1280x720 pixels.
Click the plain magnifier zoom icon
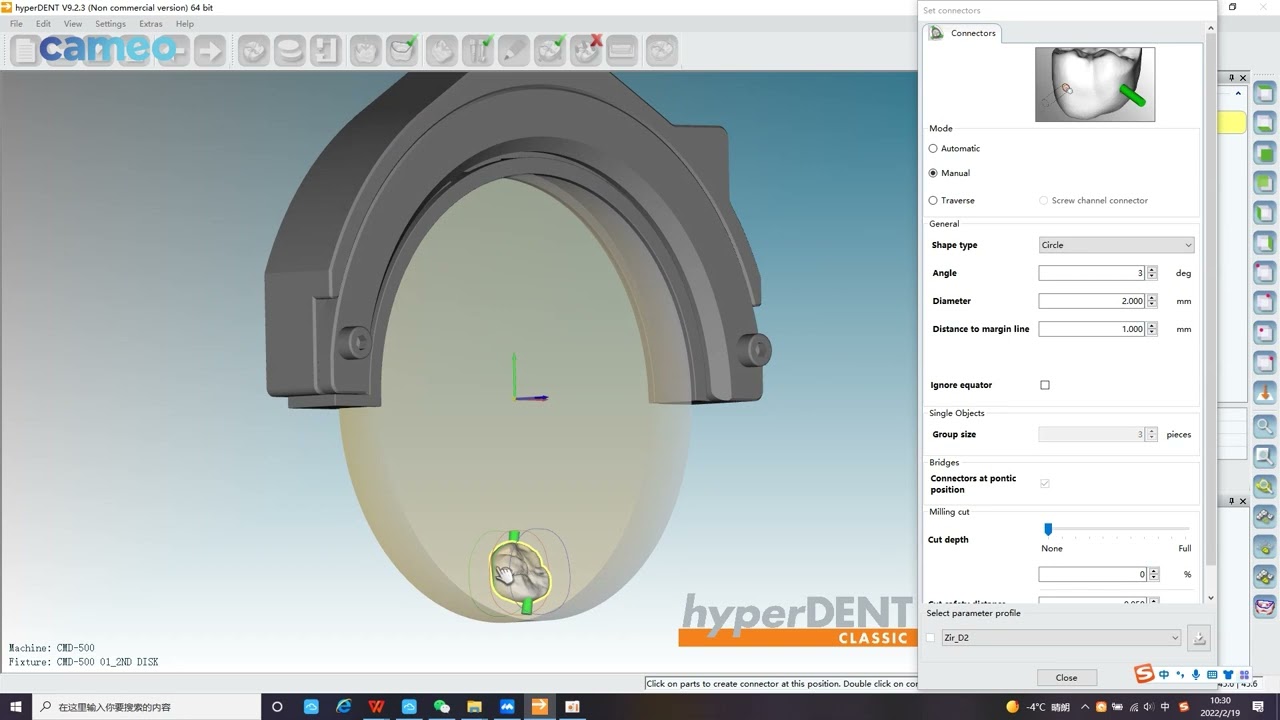pyautogui.click(x=1265, y=426)
